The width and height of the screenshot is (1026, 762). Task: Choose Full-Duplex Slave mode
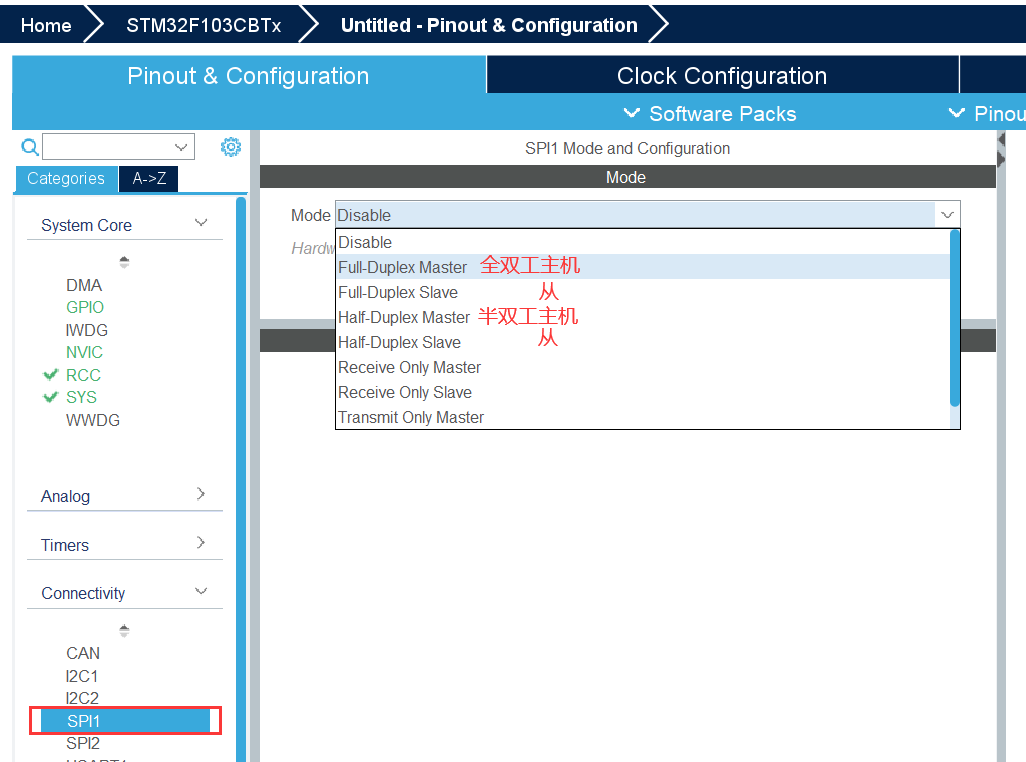pos(643,292)
